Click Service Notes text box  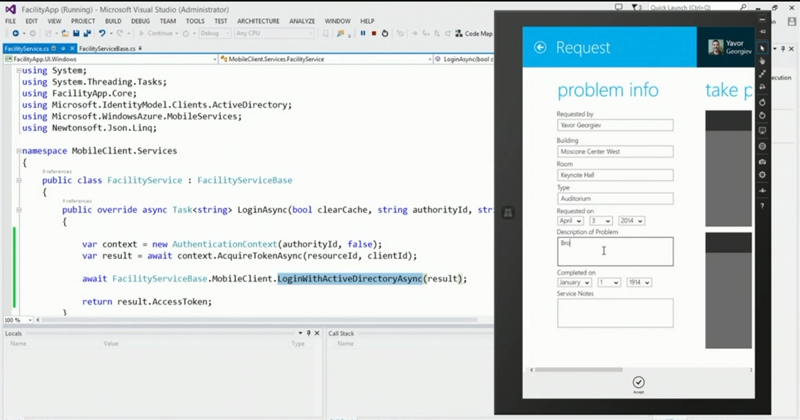(x=615, y=313)
